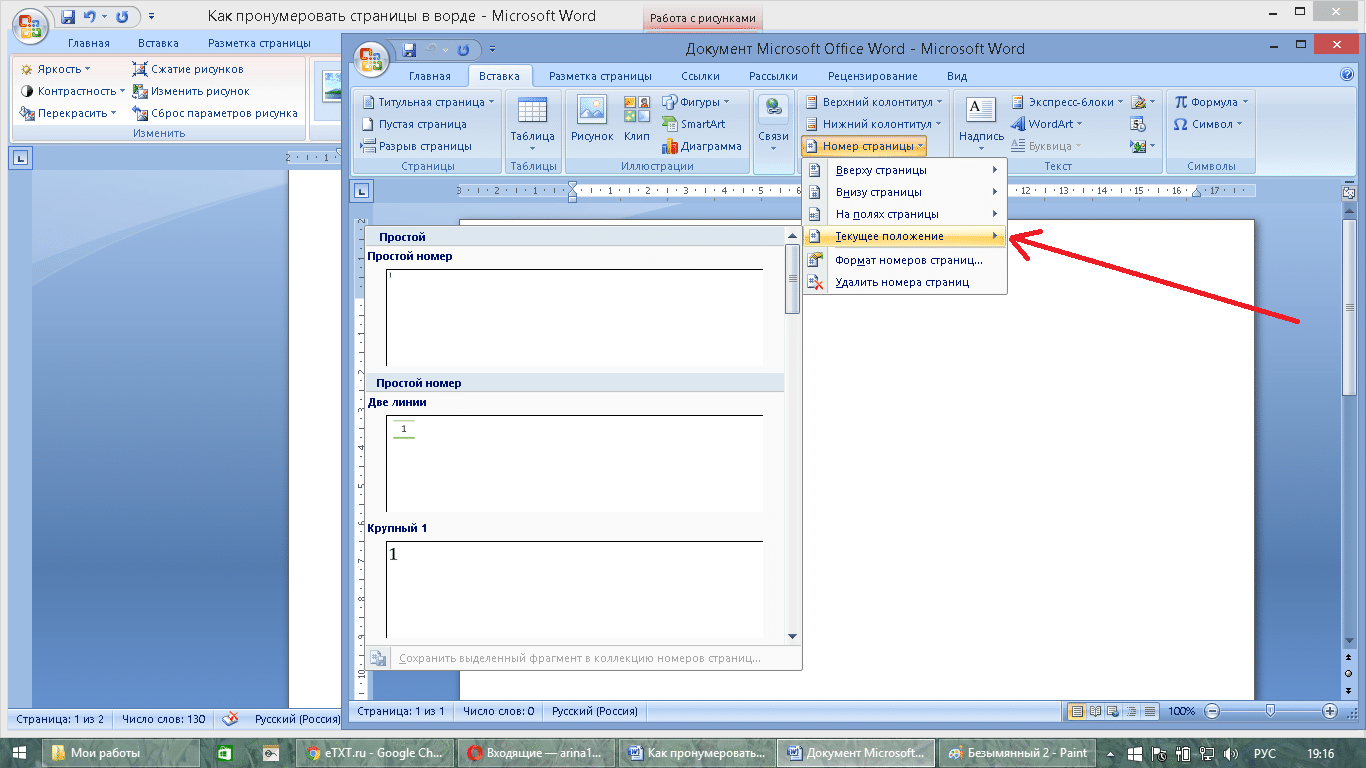1366x768 pixels.
Task: Open WordArt gallery
Action: (1048, 124)
